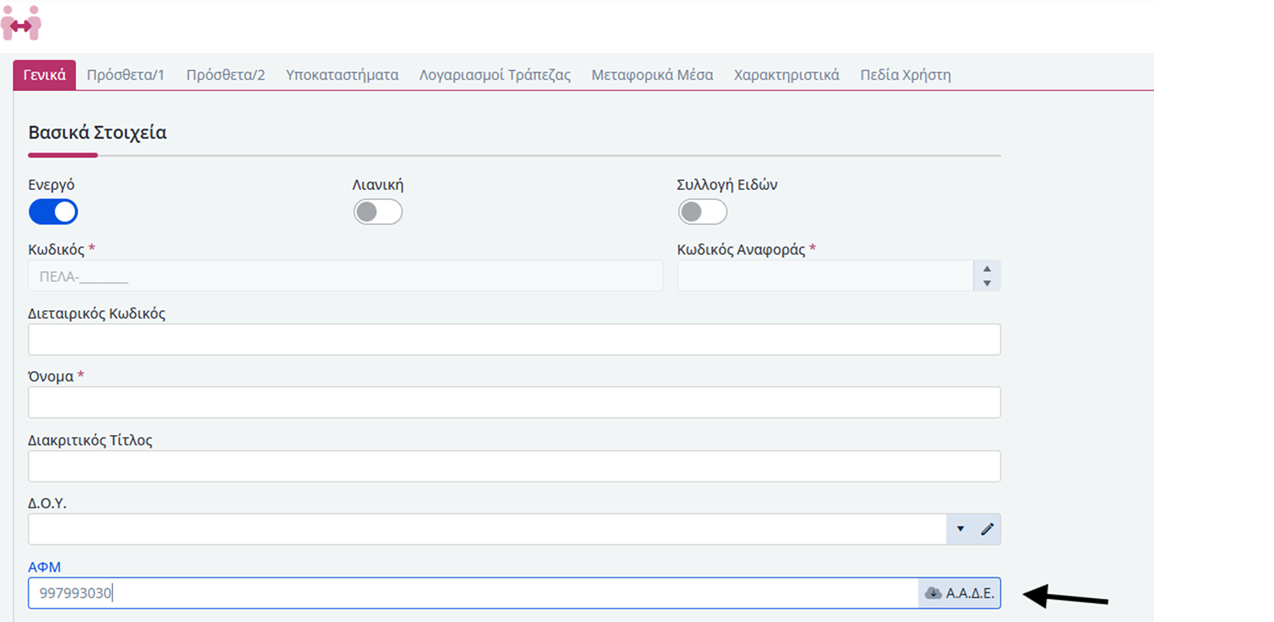This screenshot has width=1274, height=622.
Task: Click the ΑΦΜ field containing 997993030
Action: click(472, 593)
